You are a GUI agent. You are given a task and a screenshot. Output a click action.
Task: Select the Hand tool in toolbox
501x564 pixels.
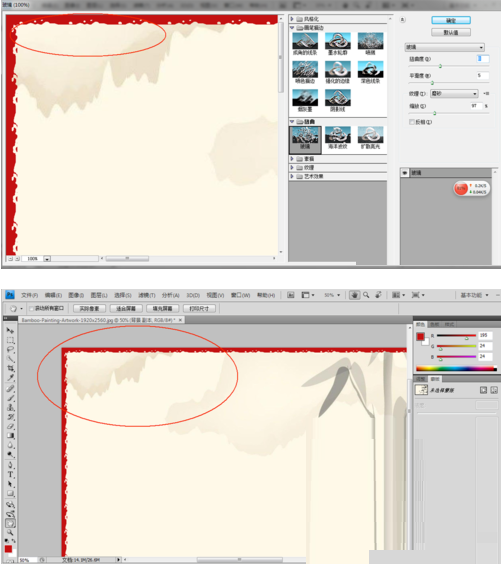[10, 524]
